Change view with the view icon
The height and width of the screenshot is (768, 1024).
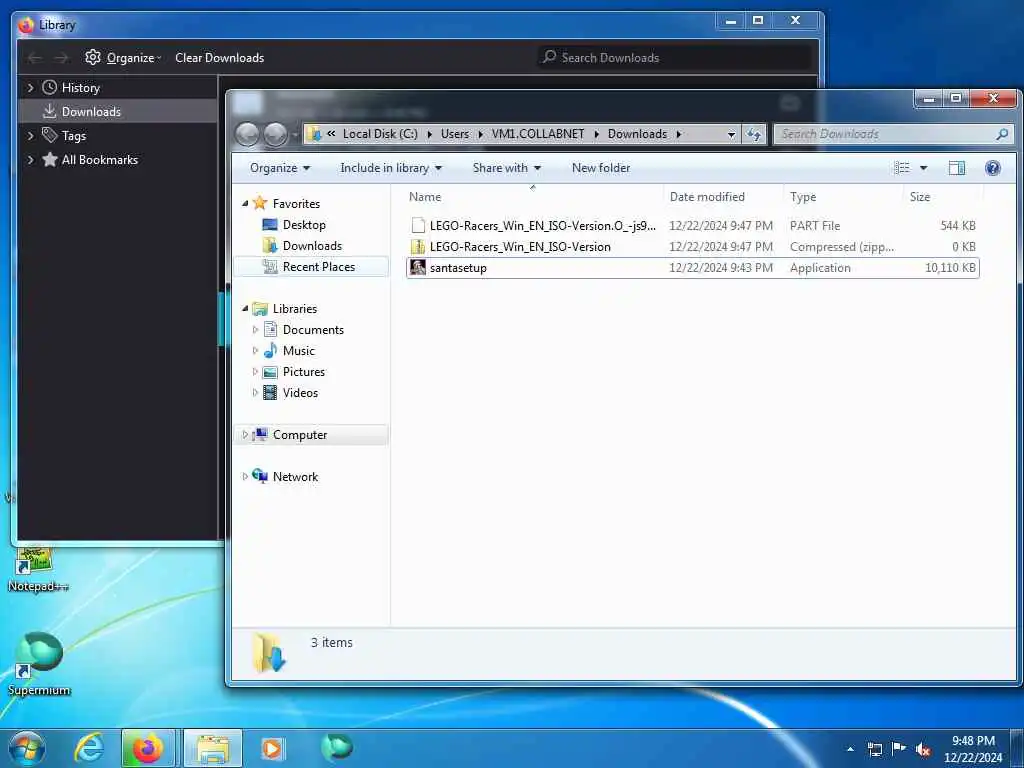coord(902,168)
